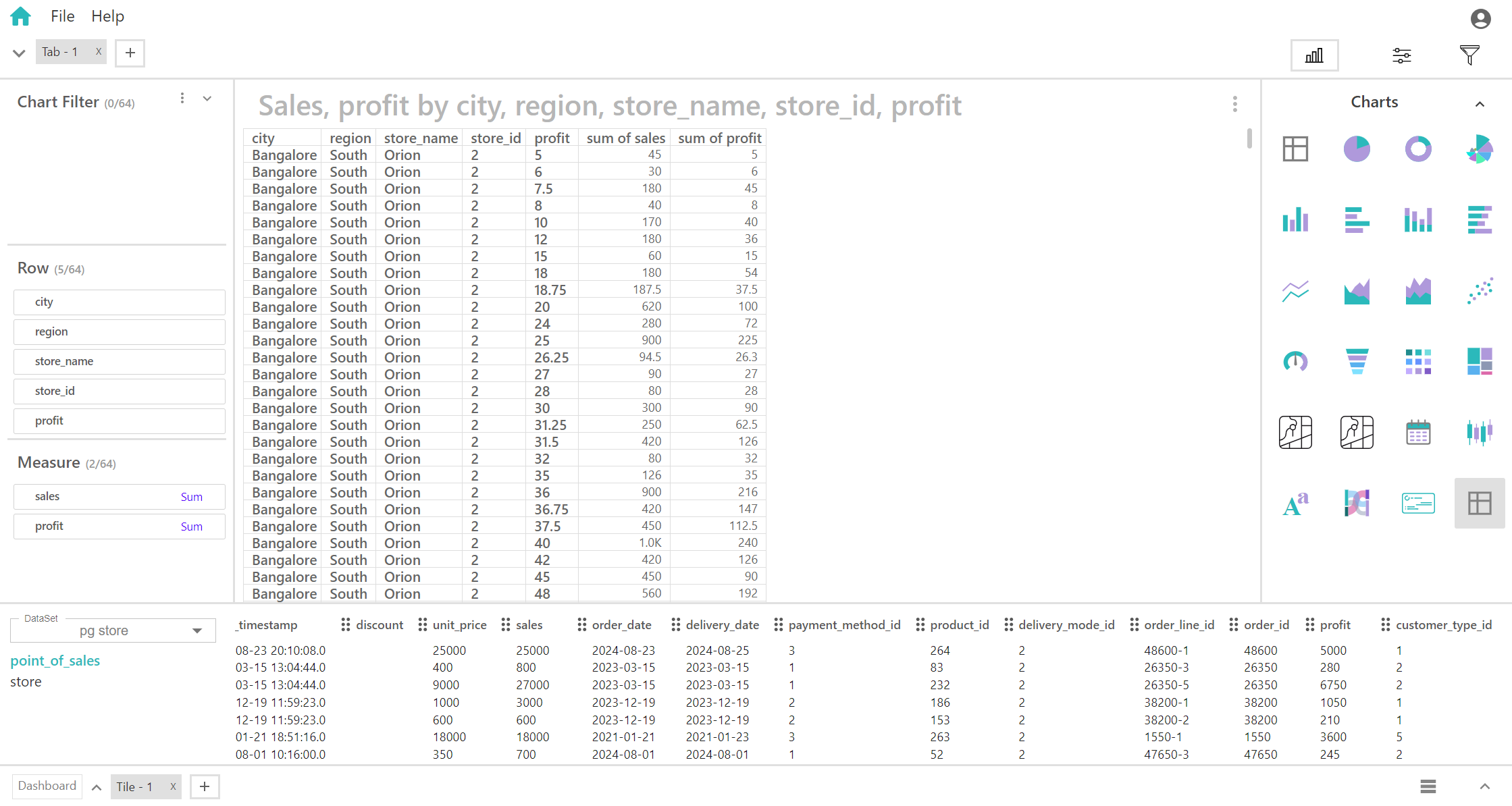1512x806 pixels.
Task: Add a new tab with plus button
Action: pyautogui.click(x=130, y=53)
